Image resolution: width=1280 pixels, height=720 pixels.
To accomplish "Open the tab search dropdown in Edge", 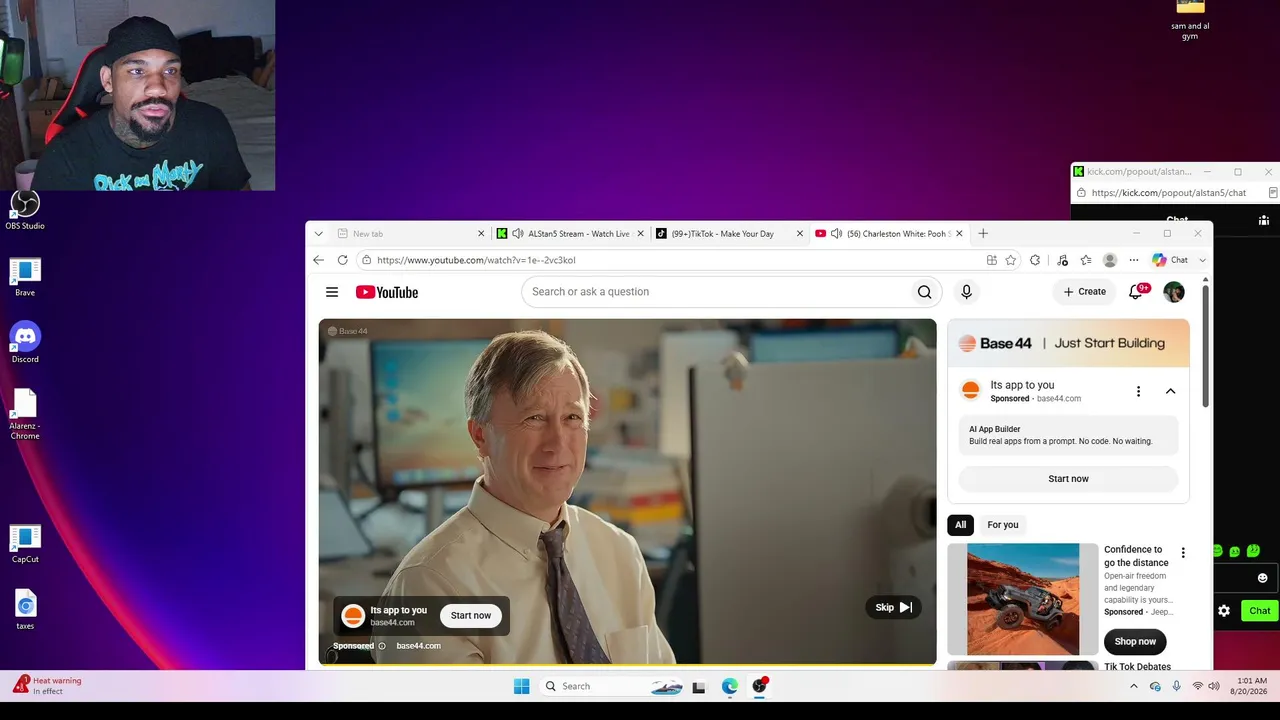I will click(318, 234).
